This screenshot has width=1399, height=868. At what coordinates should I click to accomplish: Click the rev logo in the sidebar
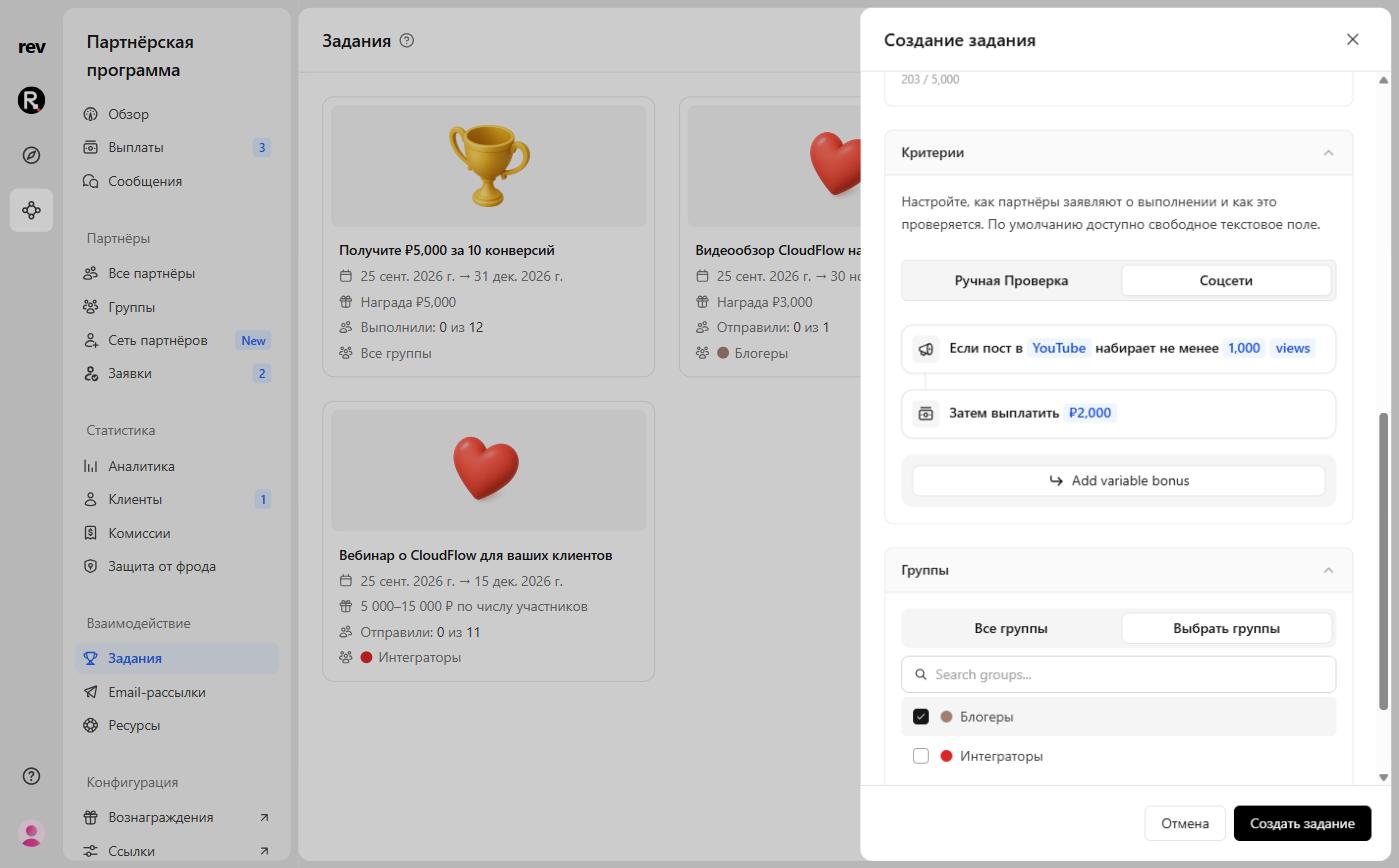pos(31,47)
